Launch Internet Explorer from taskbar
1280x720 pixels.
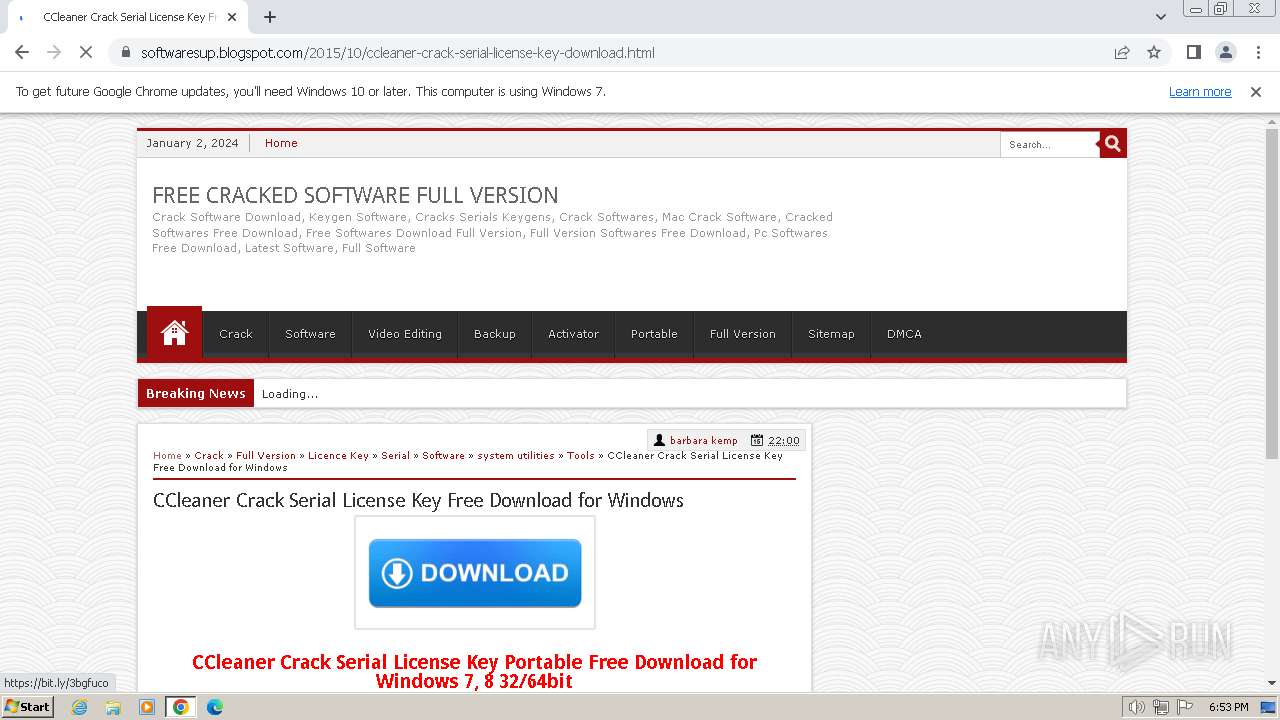point(79,707)
